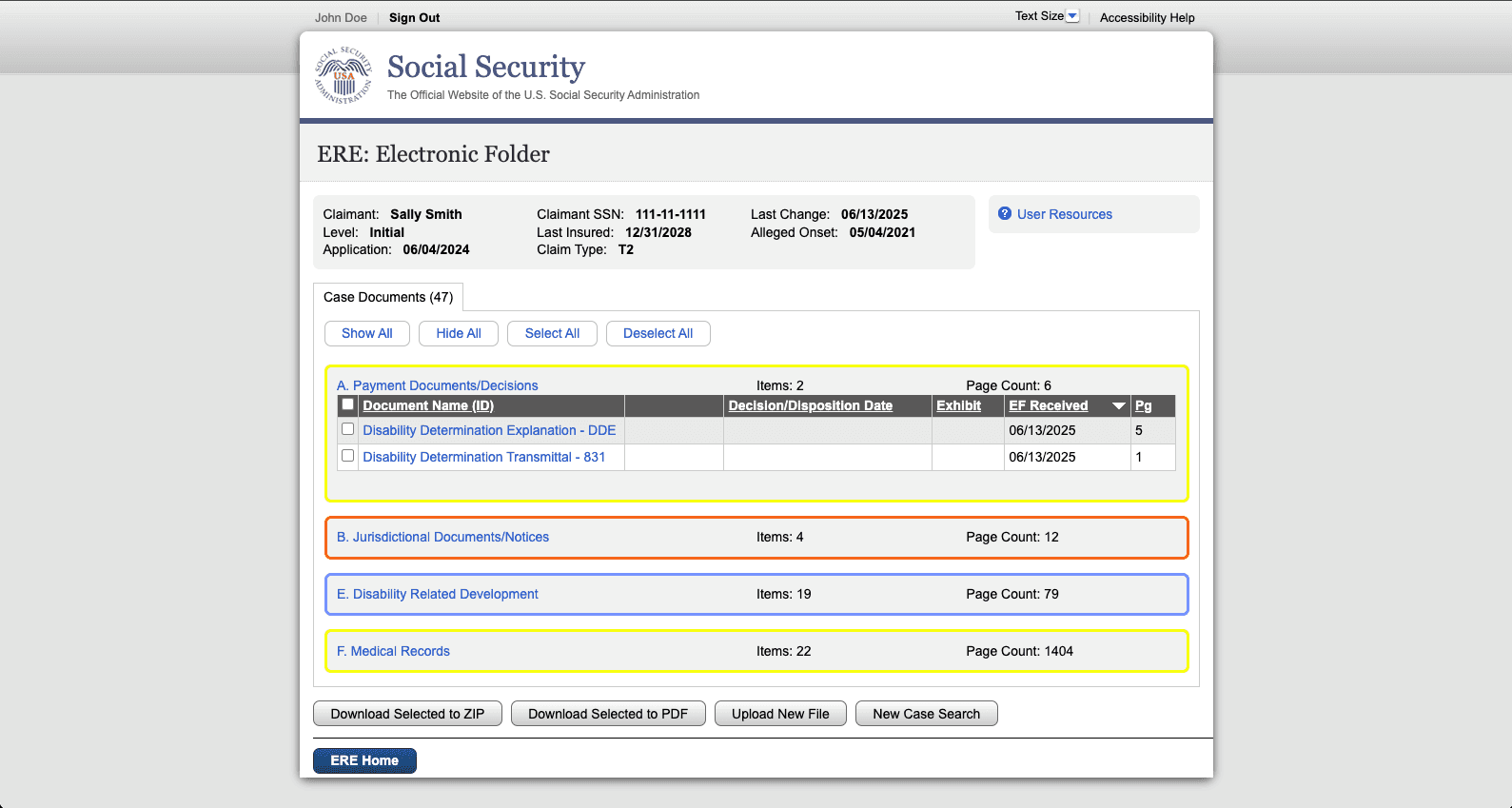Image resolution: width=1512 pixels, height=808 pixels.
Task: Click Page Count: 12 in section B
Action: click(1012, 537)
